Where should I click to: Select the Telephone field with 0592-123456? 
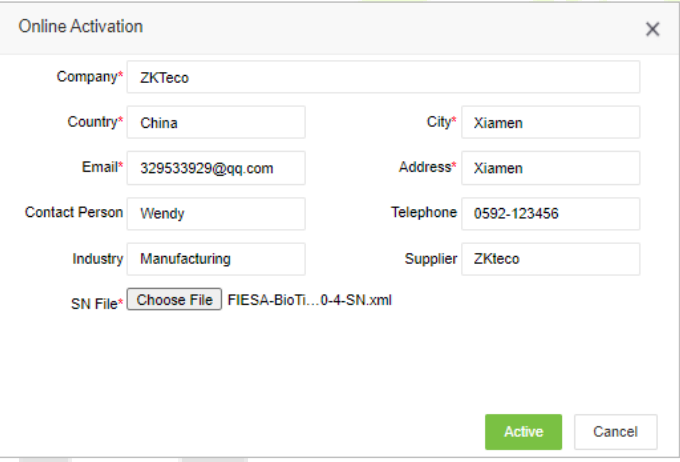(551, 213)
